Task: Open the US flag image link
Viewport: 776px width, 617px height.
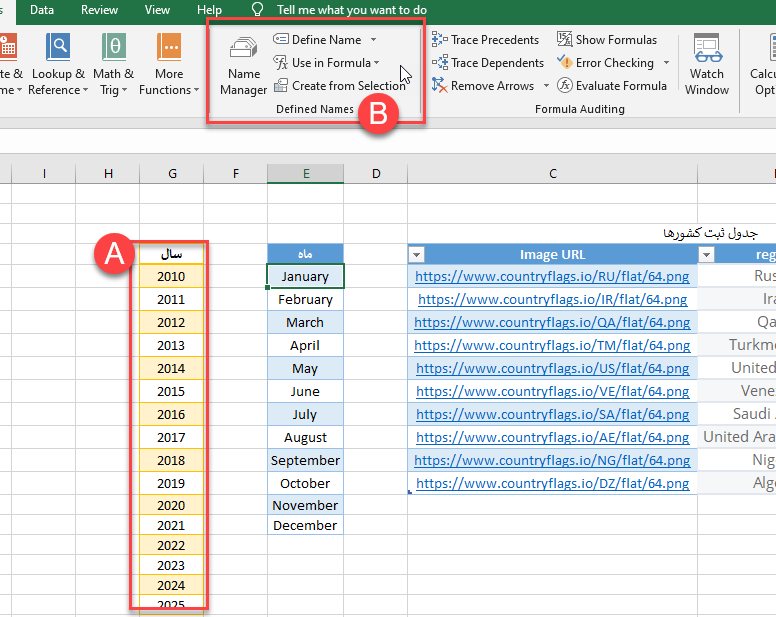Action: 552,368
